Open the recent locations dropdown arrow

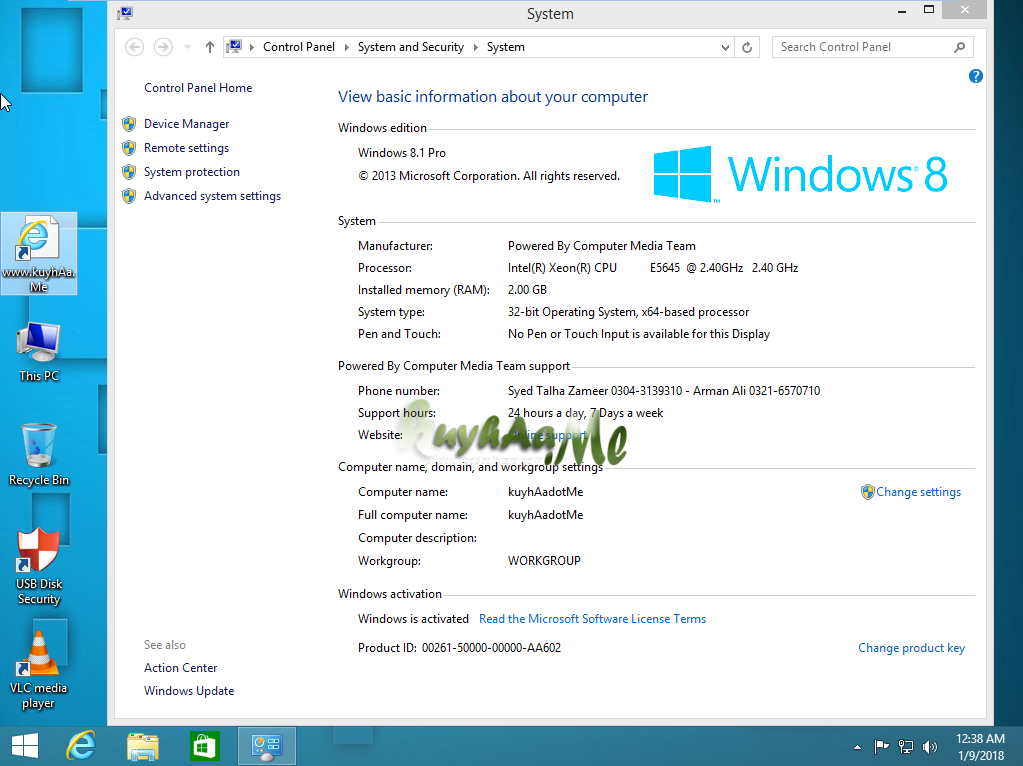(x=187, y=47)
